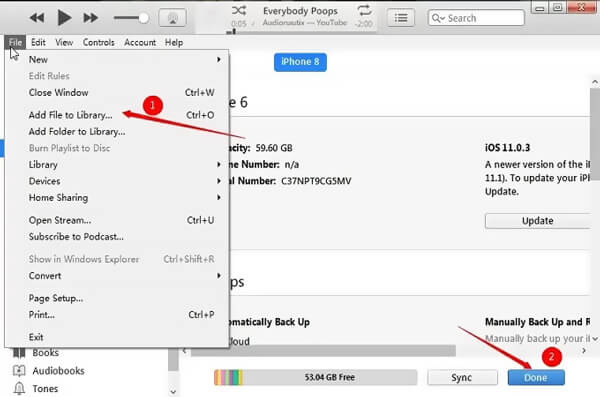Click the search magnifier dropdown icon
The height and width of the screenshot is (397, 600).
(x=438, y=18)
